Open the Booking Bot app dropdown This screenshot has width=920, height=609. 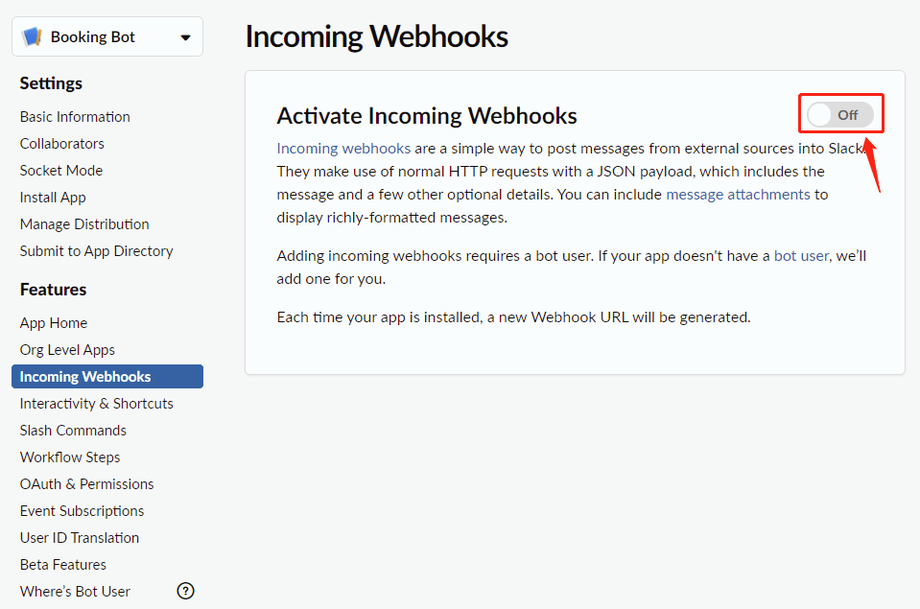[185, 38]
